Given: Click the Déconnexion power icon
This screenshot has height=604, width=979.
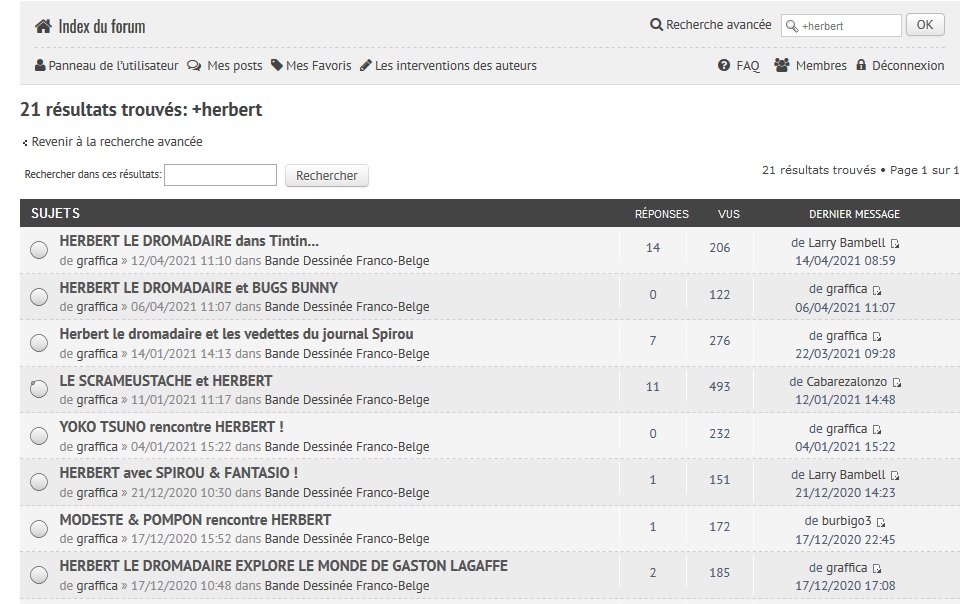Looking at the screenshot, I should click(860, 66).
